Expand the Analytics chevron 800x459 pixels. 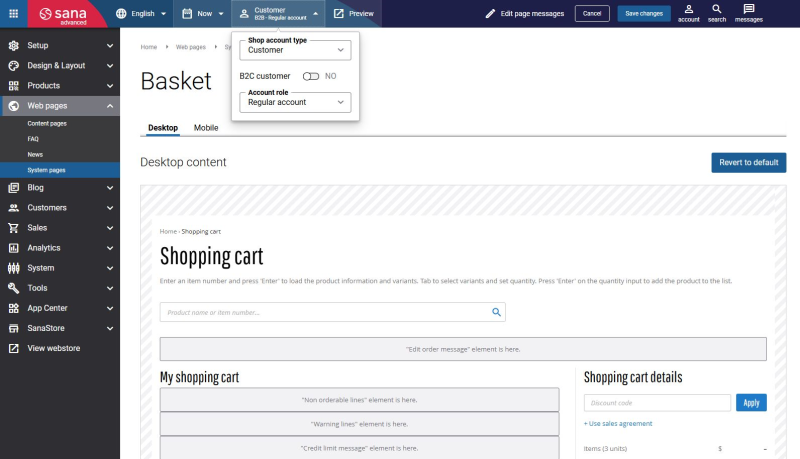[x=110, y=248]
